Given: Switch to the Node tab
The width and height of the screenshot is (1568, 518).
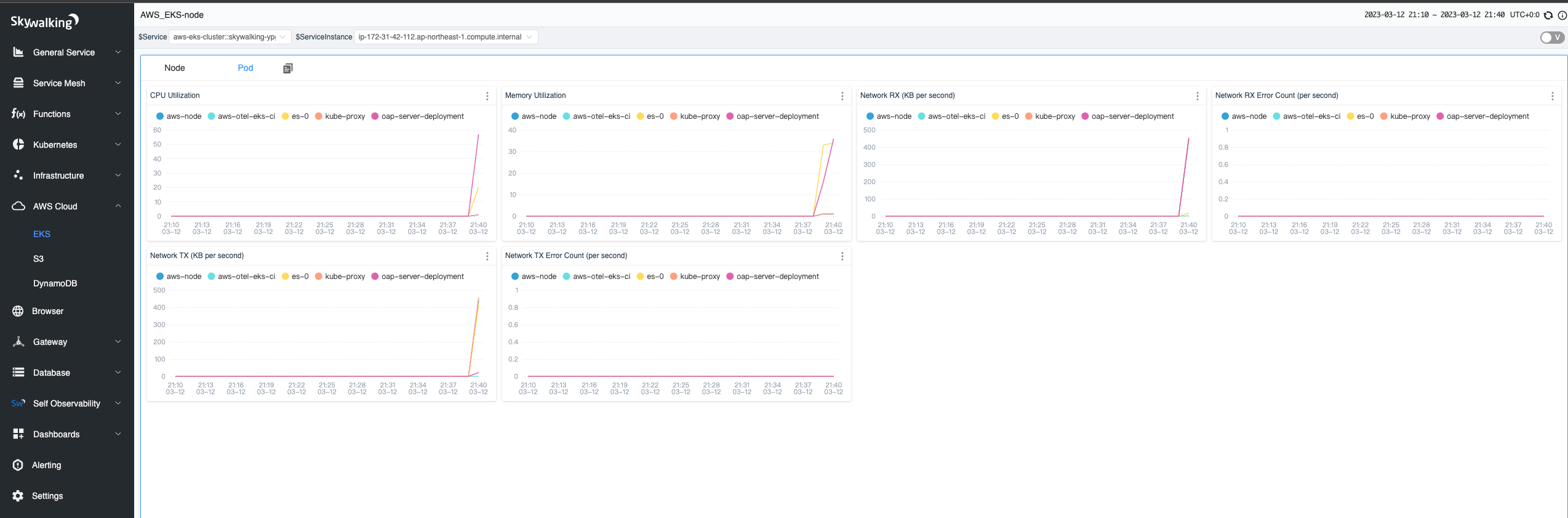Looking at the screenshot, I should pos(175,68).
